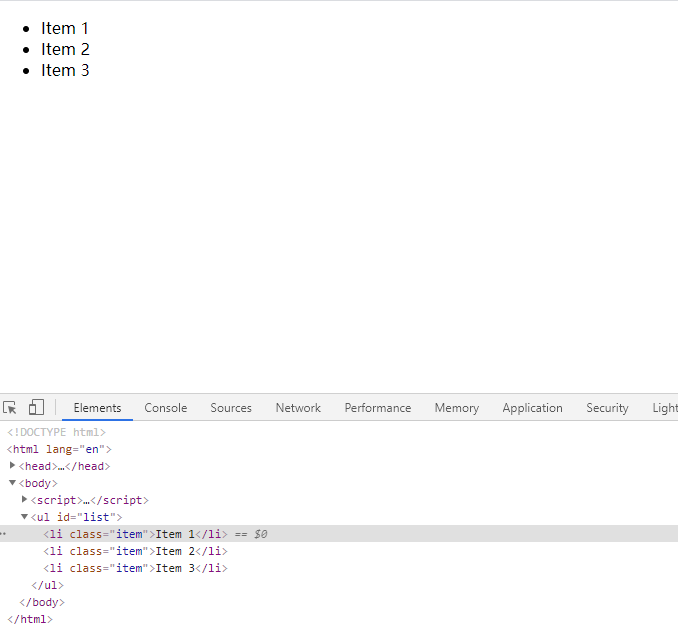678x642 pixels.
Task: Switch to the Elements tab
Action: (97, 408)
